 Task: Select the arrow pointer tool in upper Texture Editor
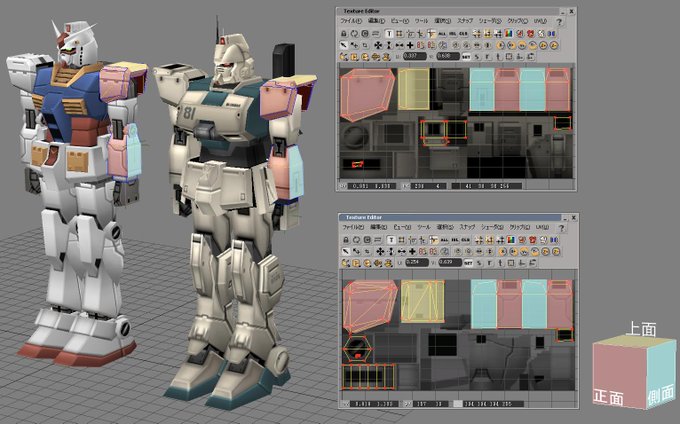point(344,45)
